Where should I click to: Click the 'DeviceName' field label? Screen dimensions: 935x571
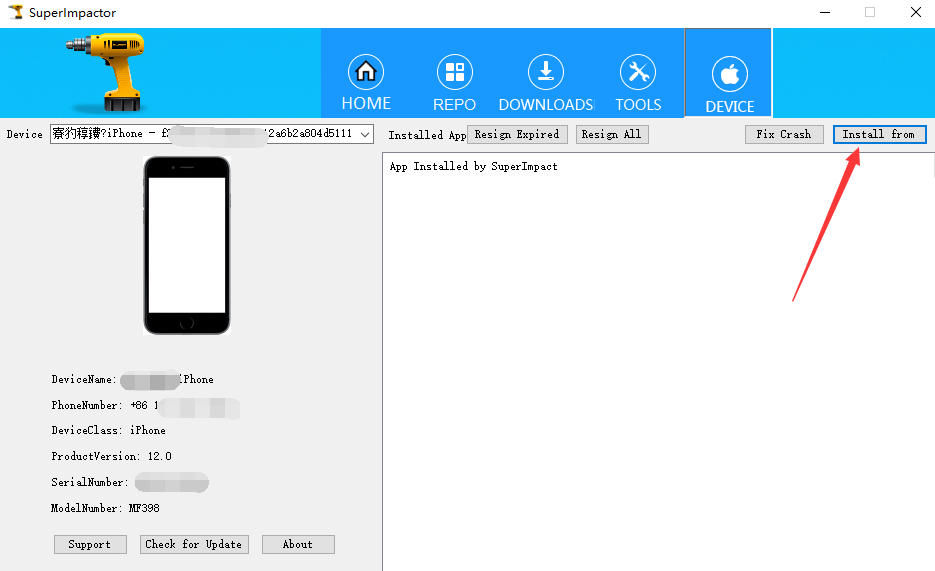[83, 380]
